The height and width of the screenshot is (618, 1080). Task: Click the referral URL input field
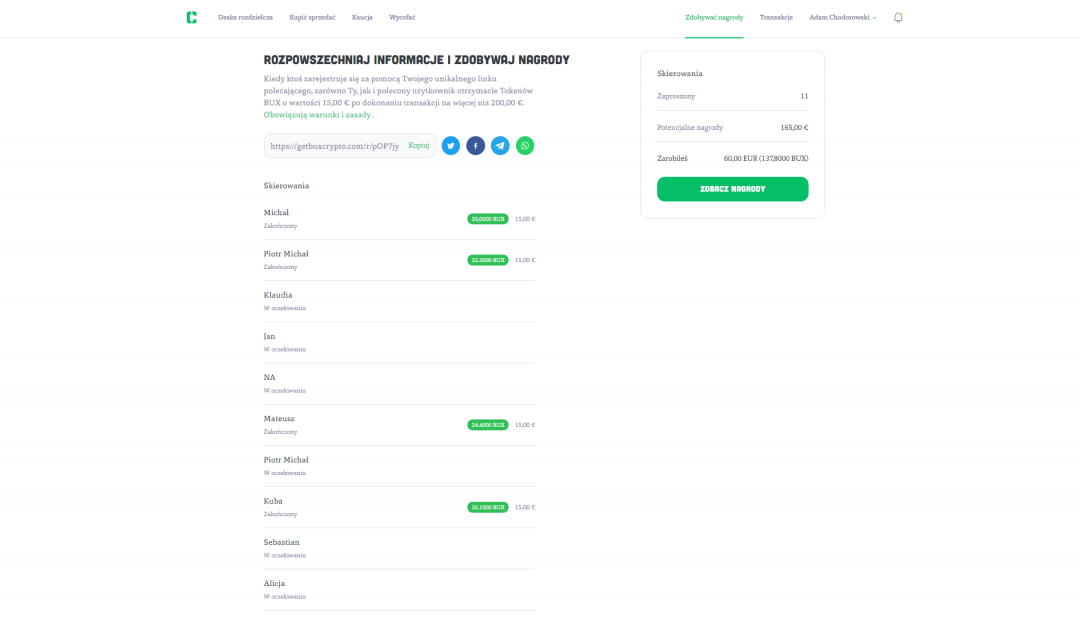(x=335, y=146)
